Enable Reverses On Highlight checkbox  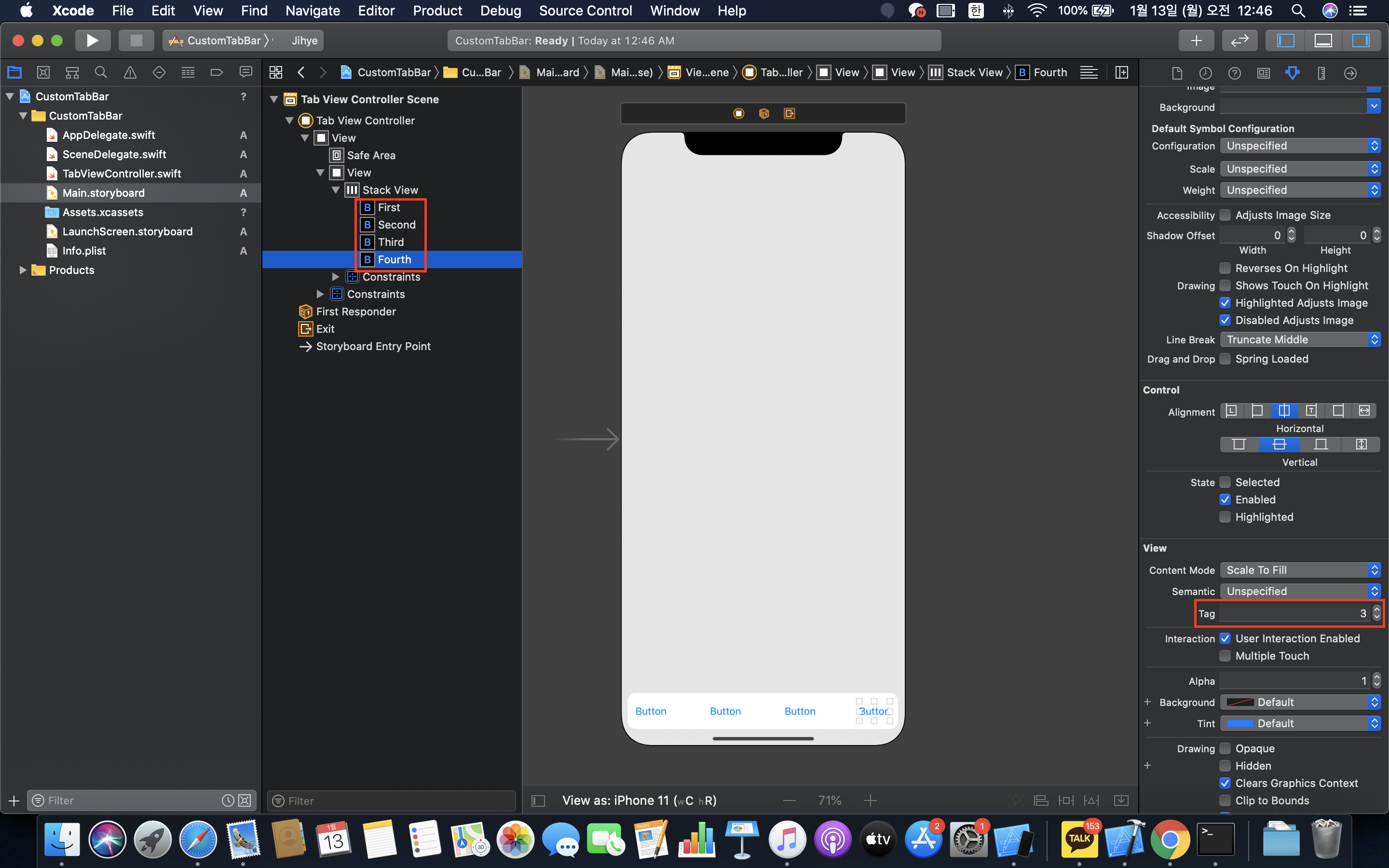(1225, 268)
